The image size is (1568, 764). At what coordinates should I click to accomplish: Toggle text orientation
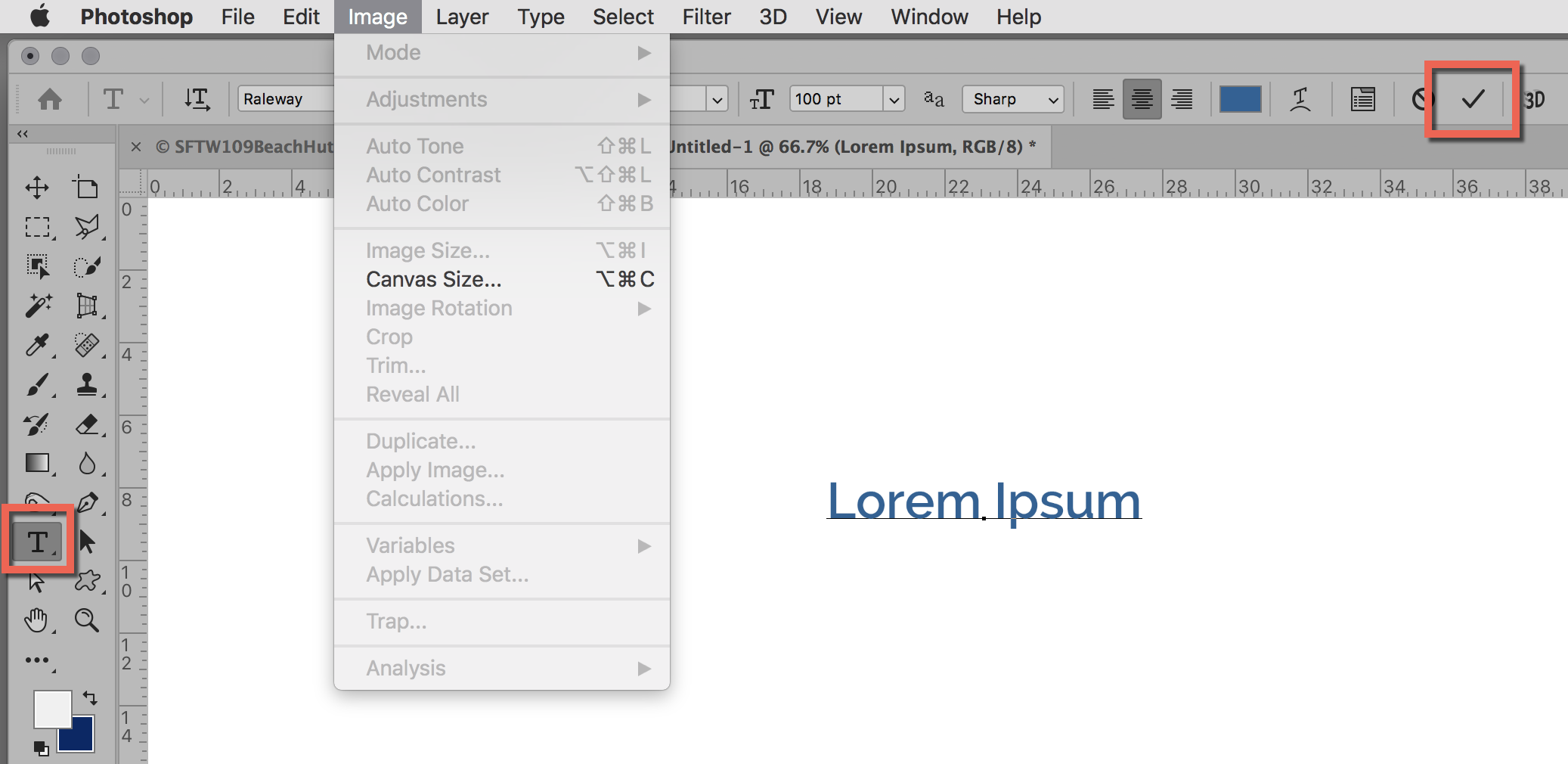(x=196, y=98)
